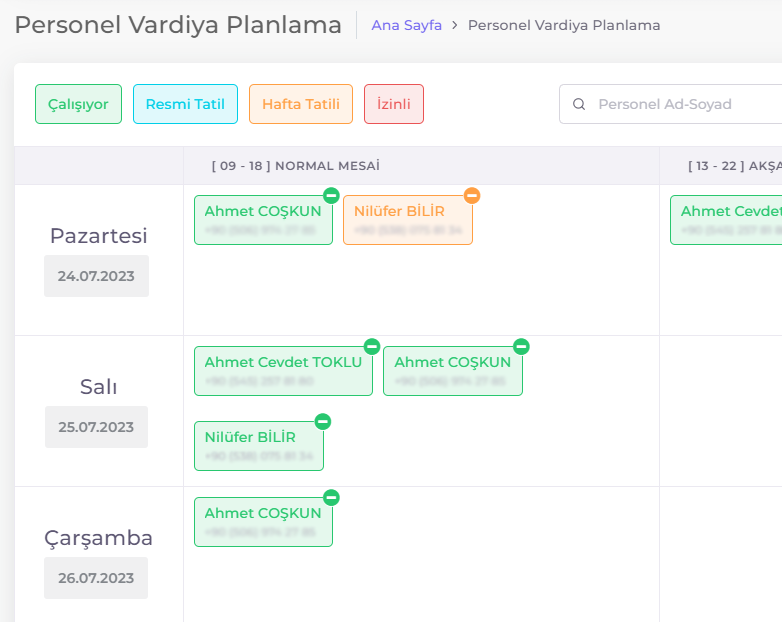Click the search magnifier icon
This screenshot has height=622, width=782.
[579, 104]
